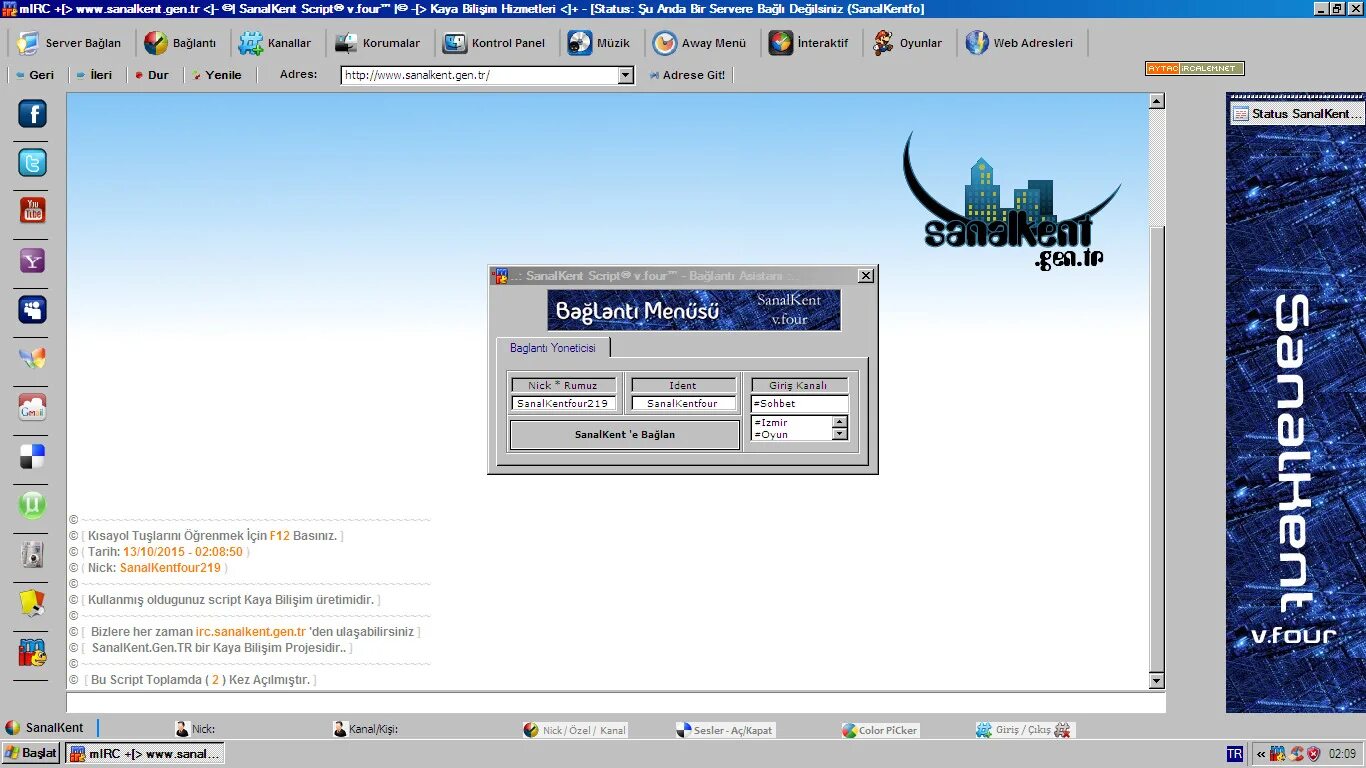
Task: Click scrollbar down arrow in main window
Action: 1157,681
